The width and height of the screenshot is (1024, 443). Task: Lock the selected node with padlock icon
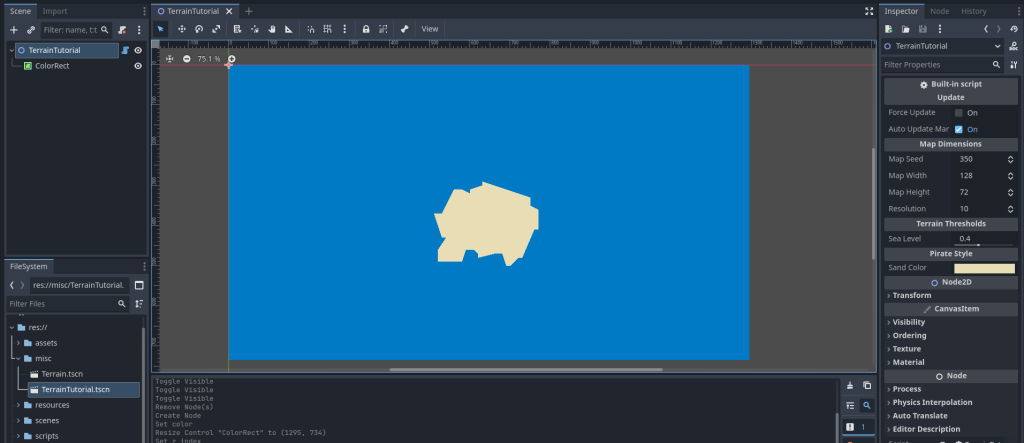(x=366, y=29)
